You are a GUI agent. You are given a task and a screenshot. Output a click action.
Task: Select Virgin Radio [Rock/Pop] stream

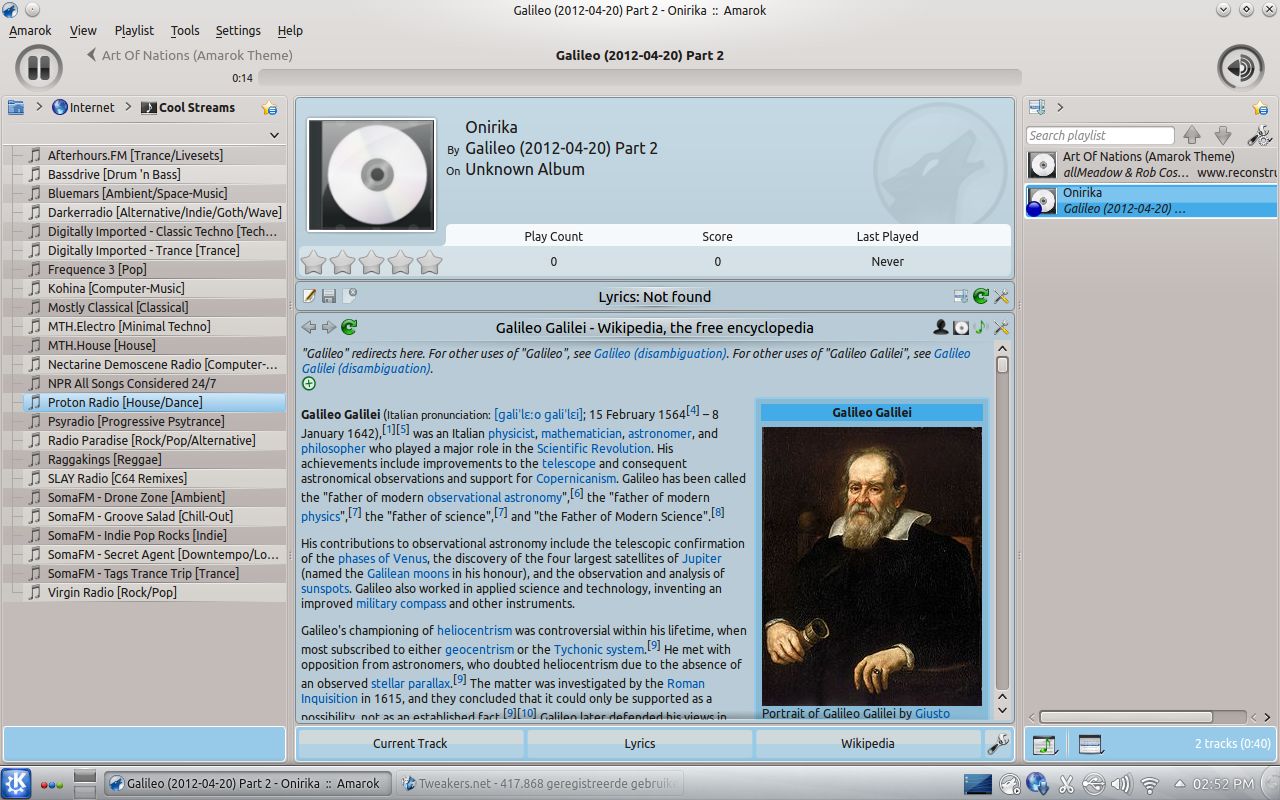[146, 592]
